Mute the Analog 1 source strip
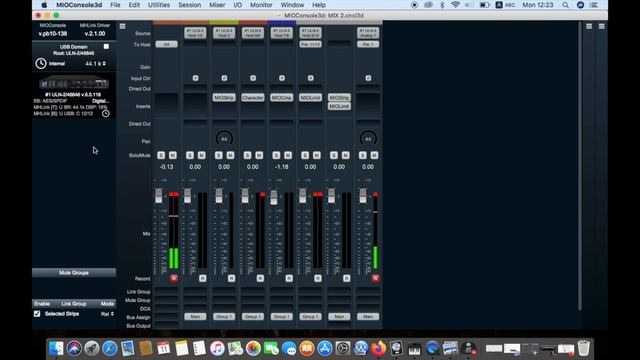Viewport: 640px width, 360px height. click(374, 156)
